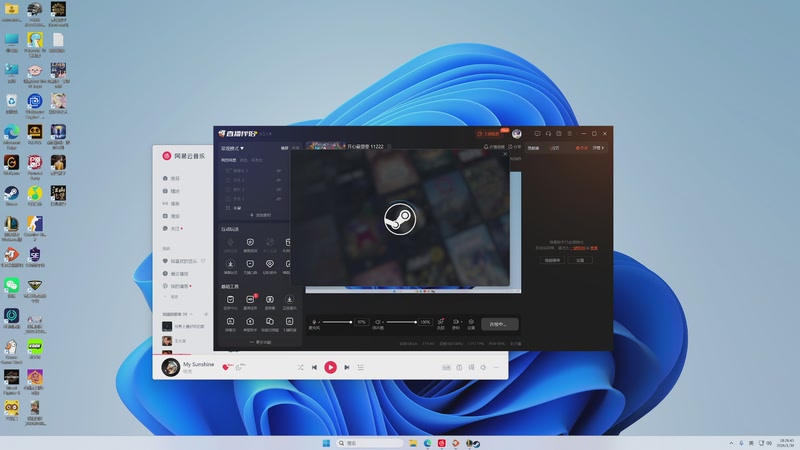Click the three-dots more icon in player bar

496,367
